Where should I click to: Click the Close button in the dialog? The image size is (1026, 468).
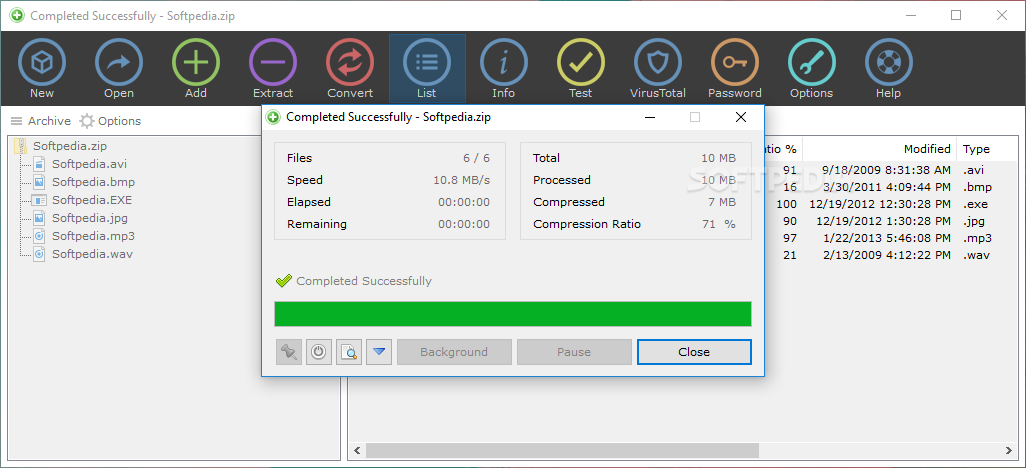[x=694, y=352]
